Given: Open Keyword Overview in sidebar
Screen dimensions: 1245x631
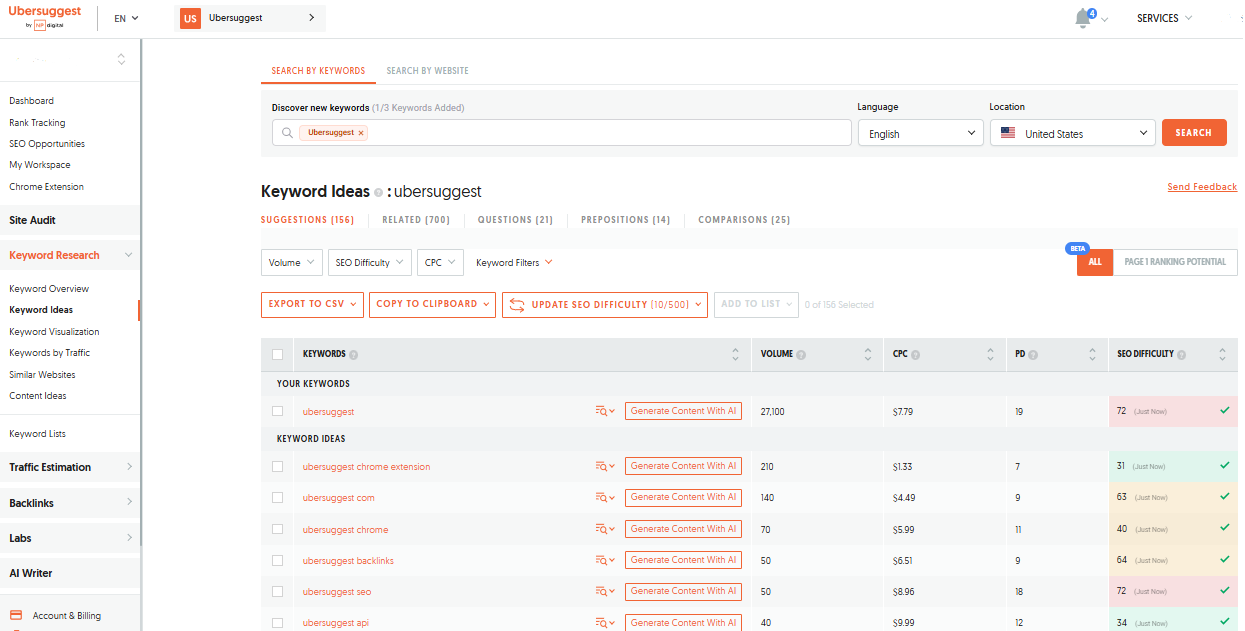Looking at the screenshot, I should pyautogui.click(x=49, y=289).
